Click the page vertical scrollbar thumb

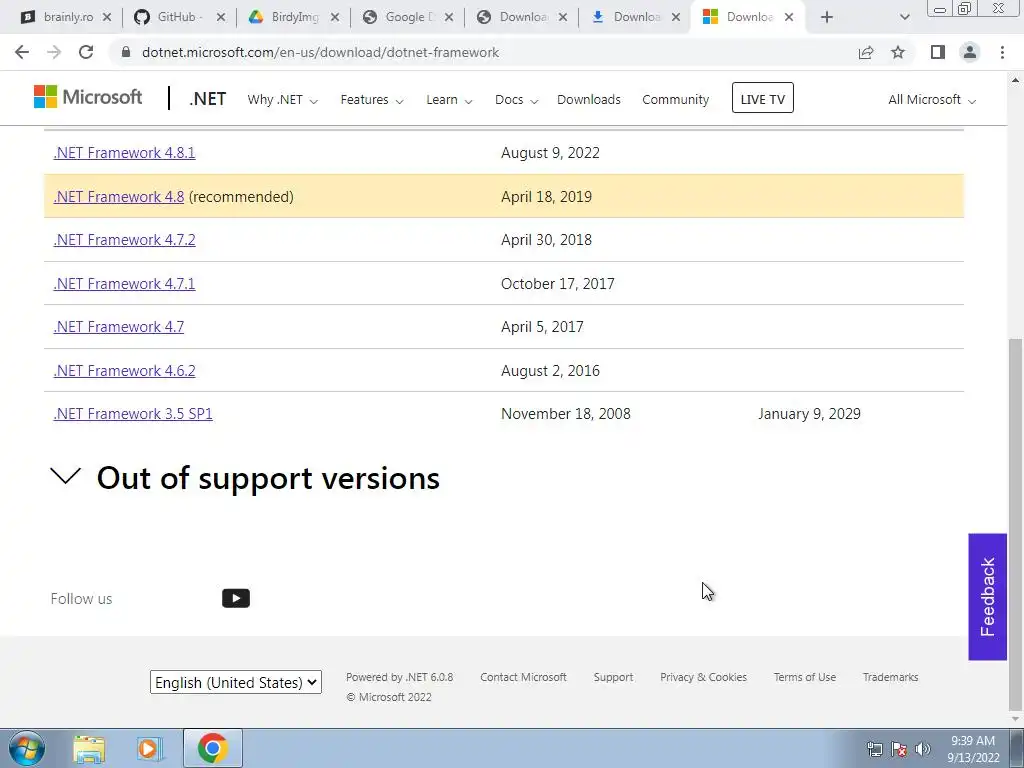pos(1014,522)
